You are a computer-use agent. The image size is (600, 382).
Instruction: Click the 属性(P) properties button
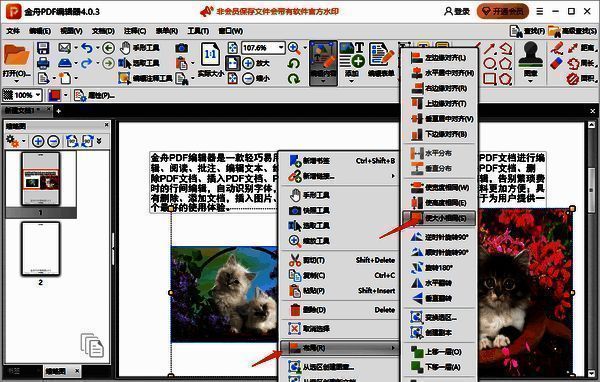point(94,95)
